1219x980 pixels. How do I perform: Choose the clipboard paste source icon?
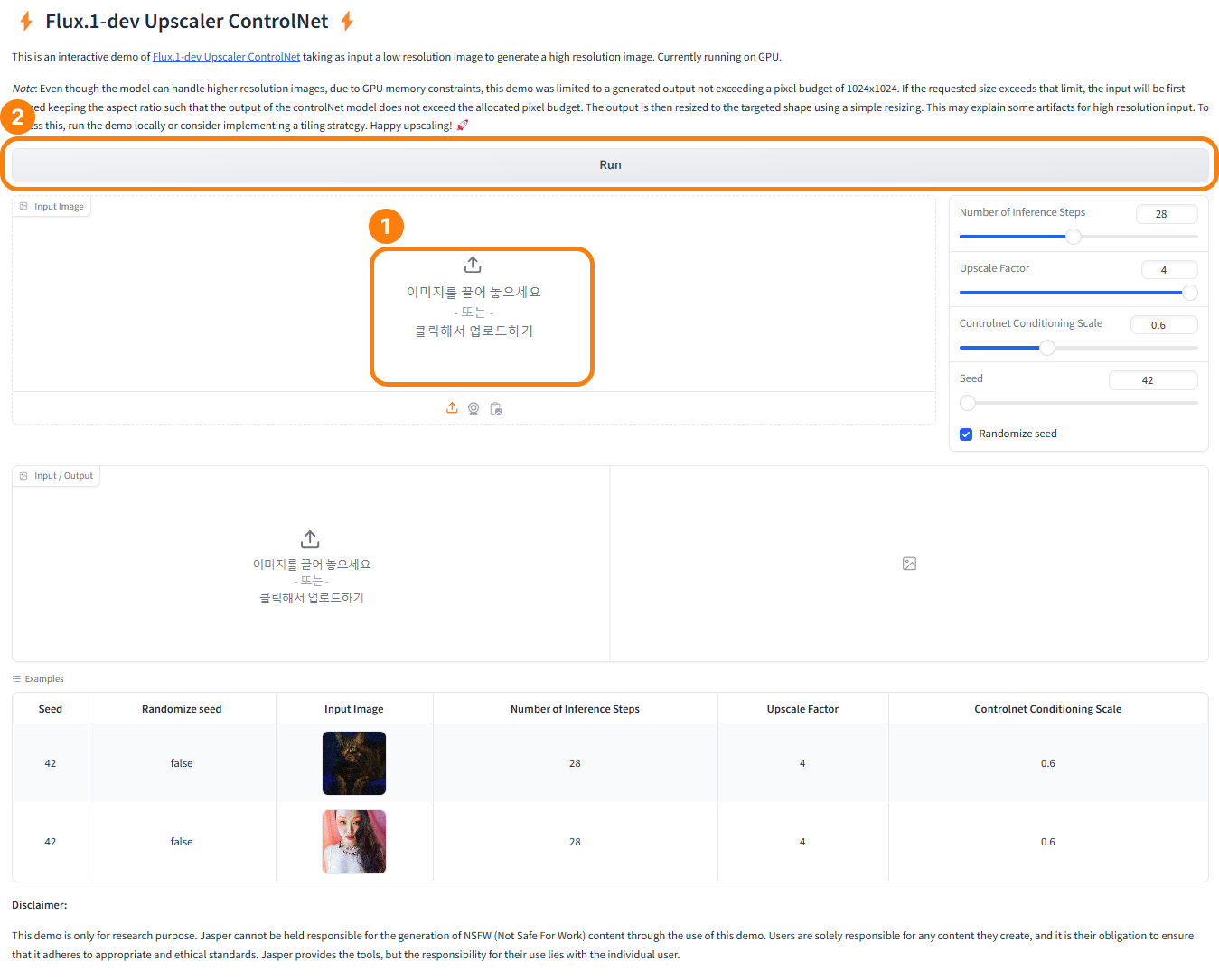(496, 408)
